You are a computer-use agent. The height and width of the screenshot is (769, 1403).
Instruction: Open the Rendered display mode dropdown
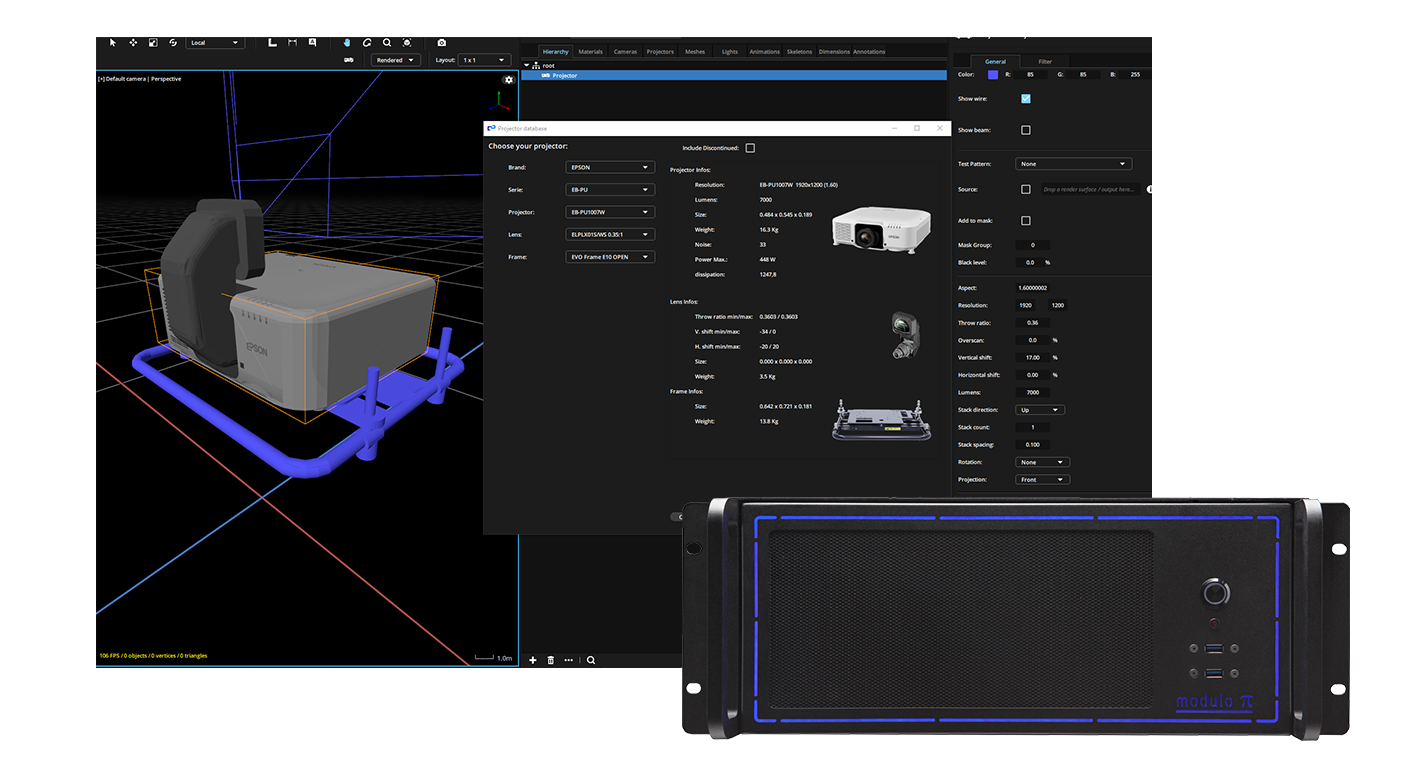click(x=396, y=60)
